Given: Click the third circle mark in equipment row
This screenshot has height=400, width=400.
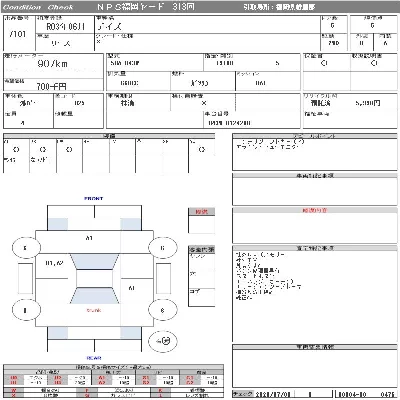Looking at the screenshot, I should (69, 150).
